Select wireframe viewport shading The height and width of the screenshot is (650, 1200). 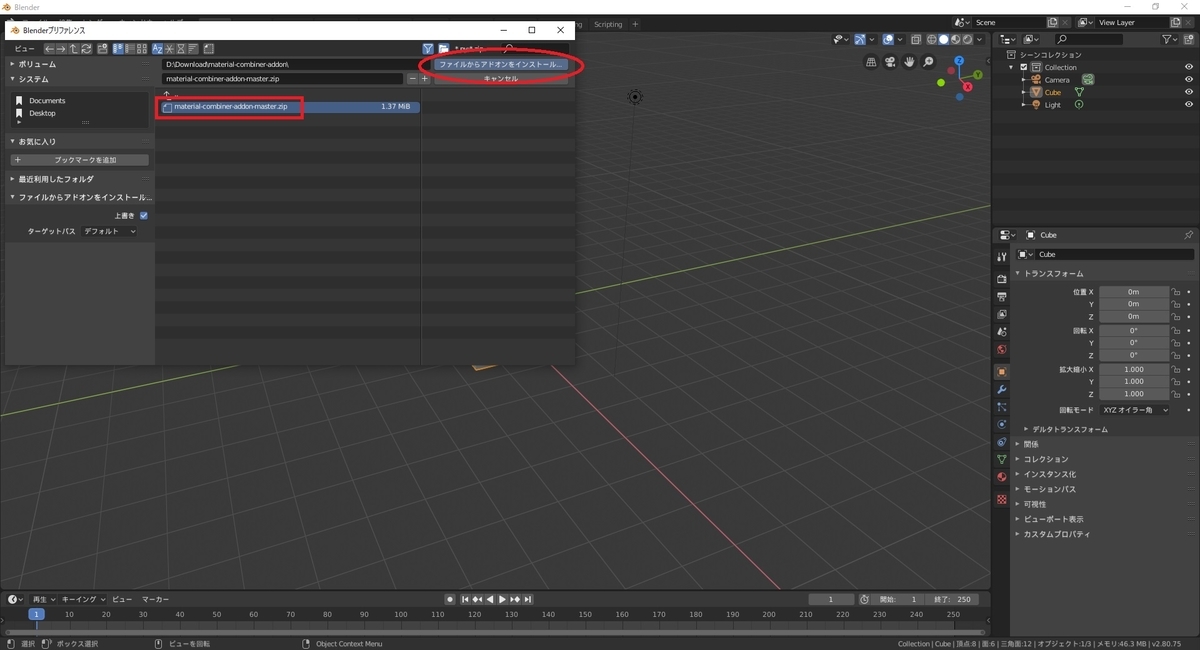932,39
